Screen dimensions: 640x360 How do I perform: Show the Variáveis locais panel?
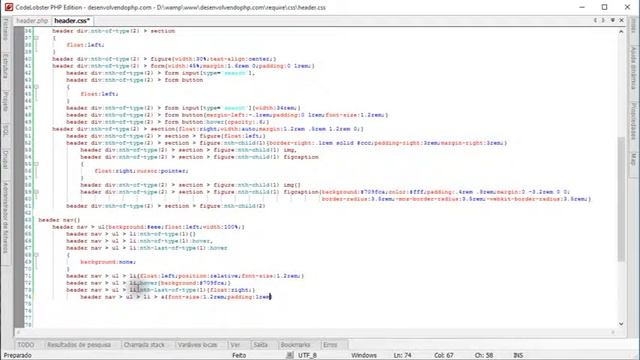tap(198, 345)
